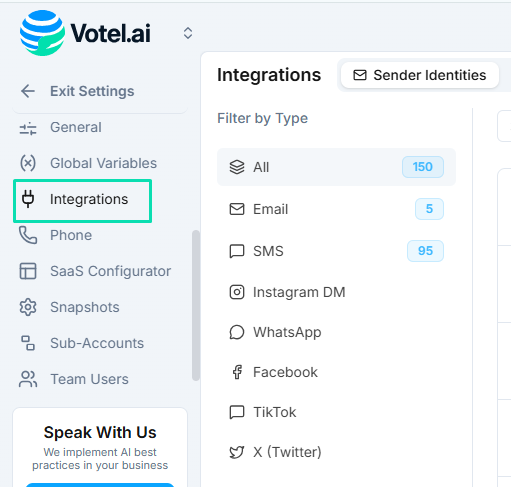Click the Integrations plug icon
511x487 pixels.
[x=28, y=199]
